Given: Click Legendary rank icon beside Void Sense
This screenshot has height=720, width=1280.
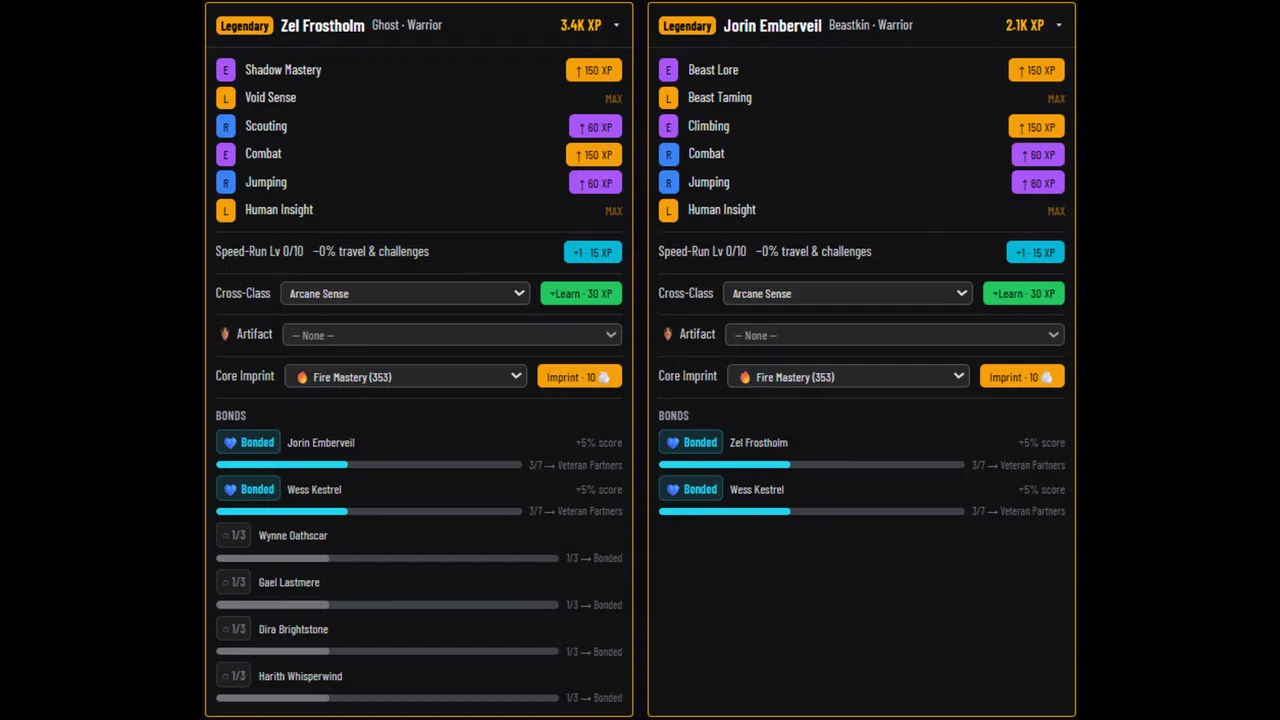Looking at the screenshot, I should coord(225,98).
